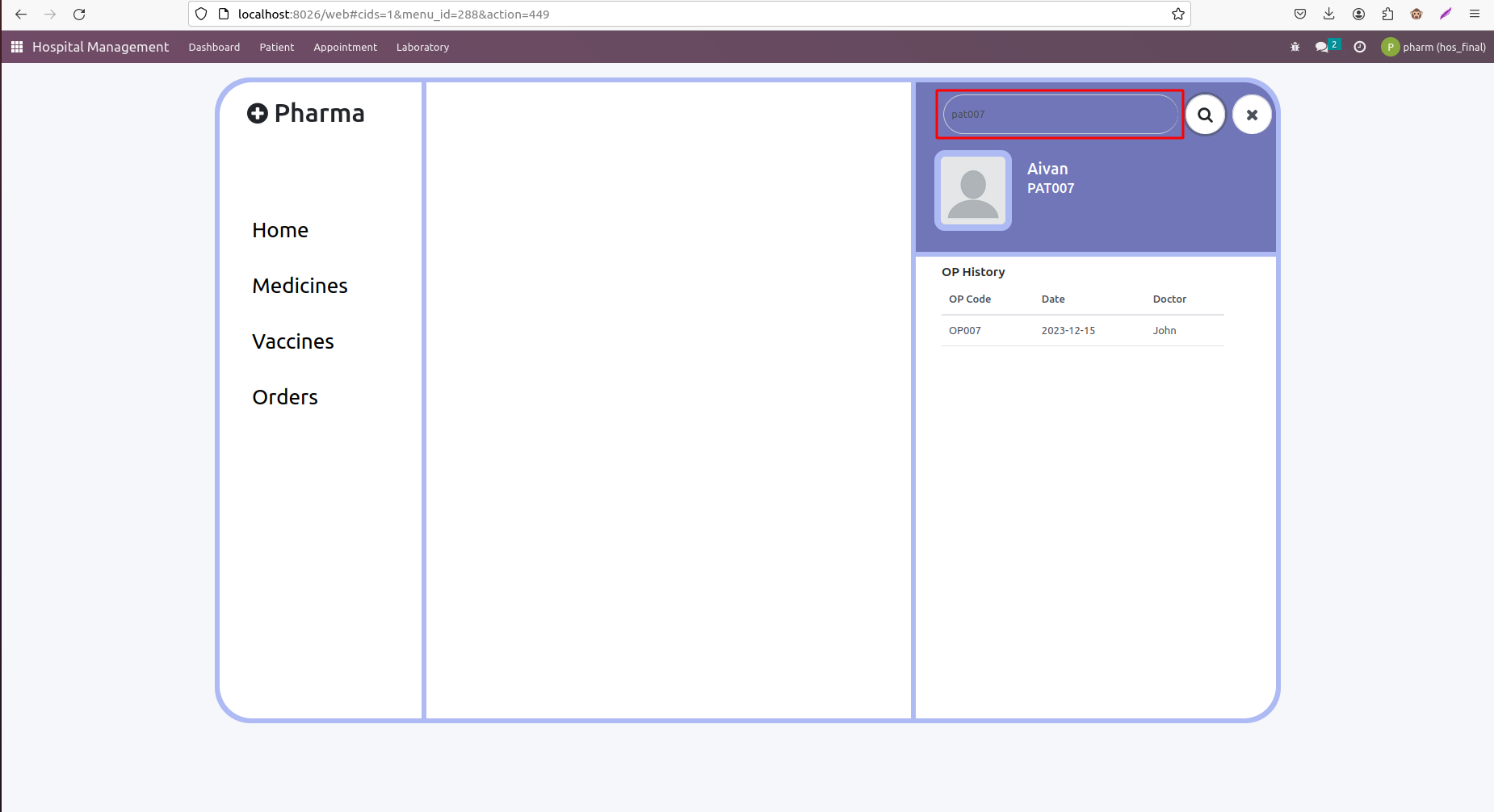The image size is (1494, 812).
Task: Click the OP History heading
Action: click(973, 272)
